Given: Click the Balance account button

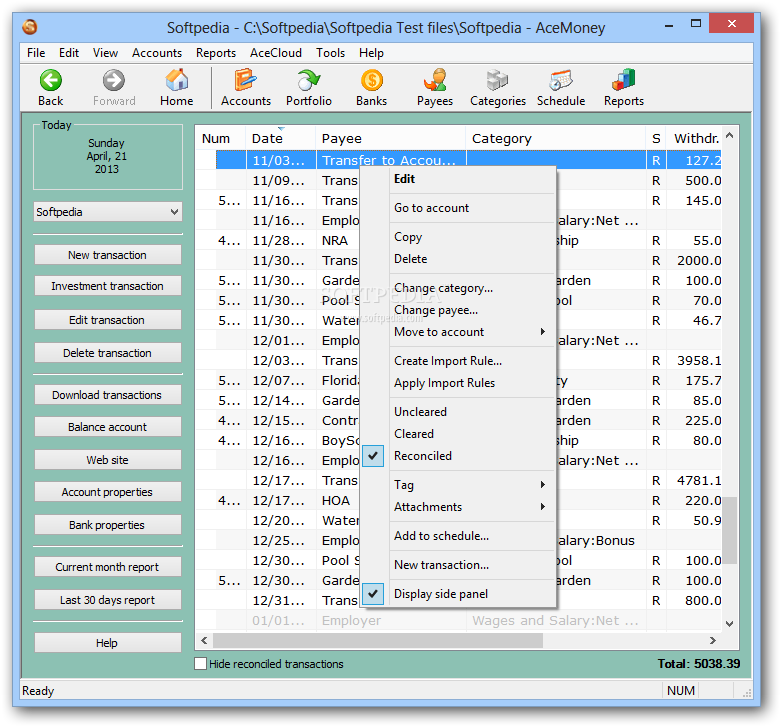Looking at the screenshot, I should pos(108,427).
